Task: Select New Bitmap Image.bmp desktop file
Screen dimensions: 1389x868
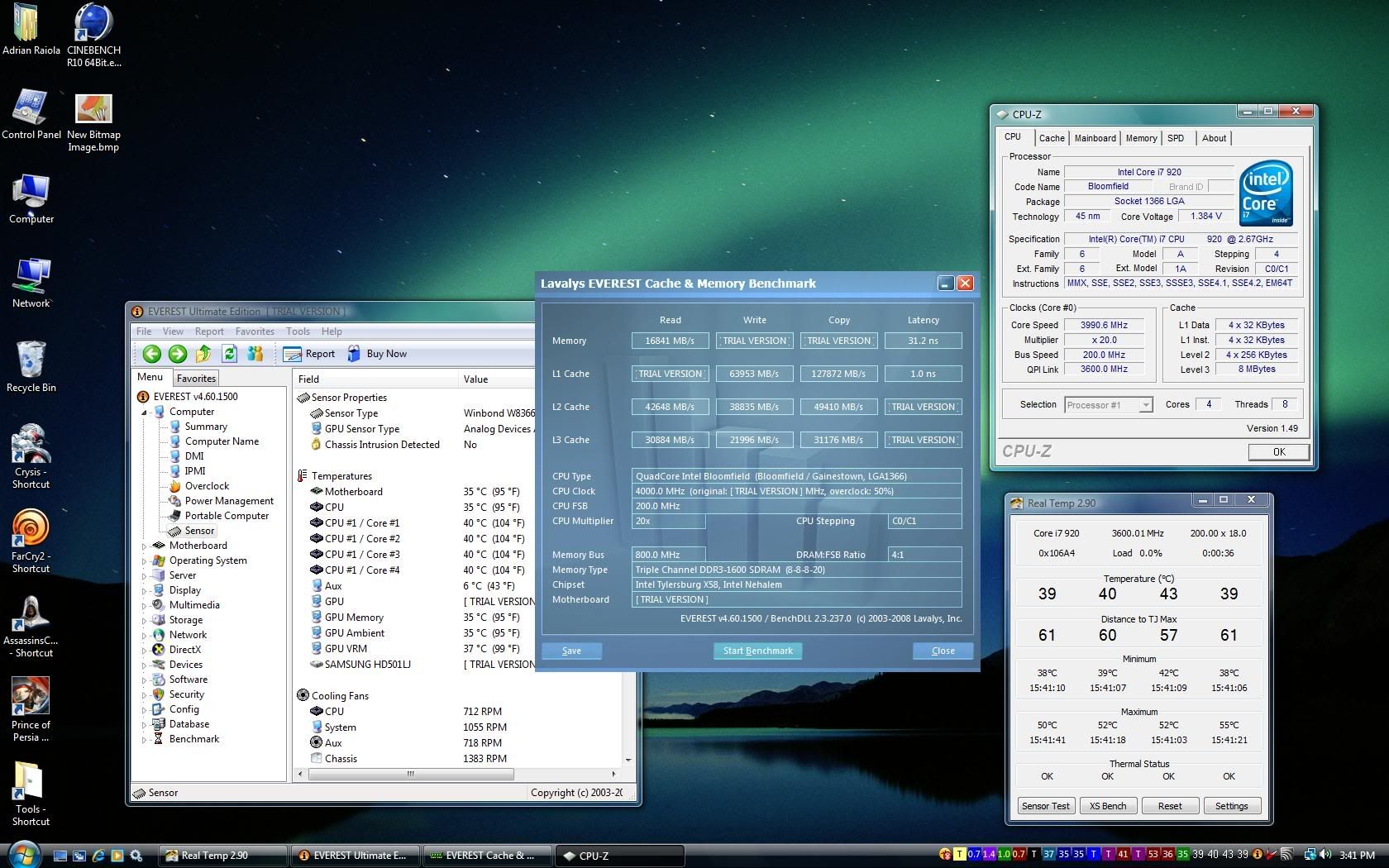Action: pyautogui.click(x=93, y=122)
